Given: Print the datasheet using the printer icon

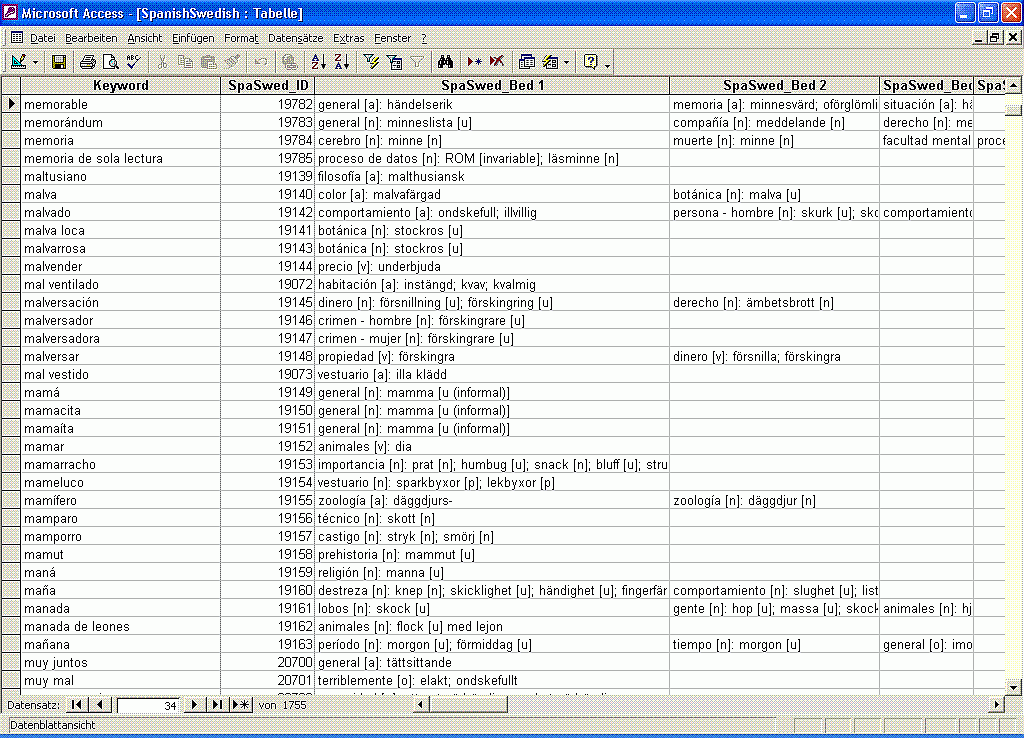Looking at the screenshot, I should [88, 62].
